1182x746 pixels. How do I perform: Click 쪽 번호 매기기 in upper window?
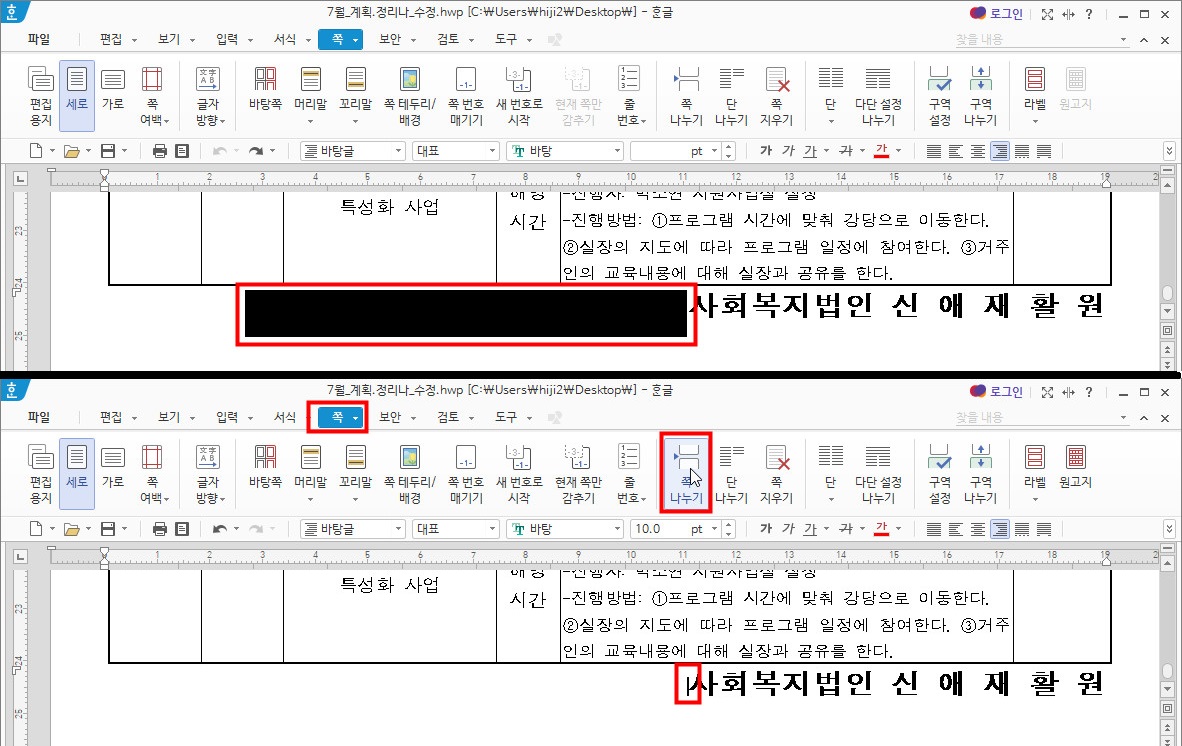coord(466,96)
